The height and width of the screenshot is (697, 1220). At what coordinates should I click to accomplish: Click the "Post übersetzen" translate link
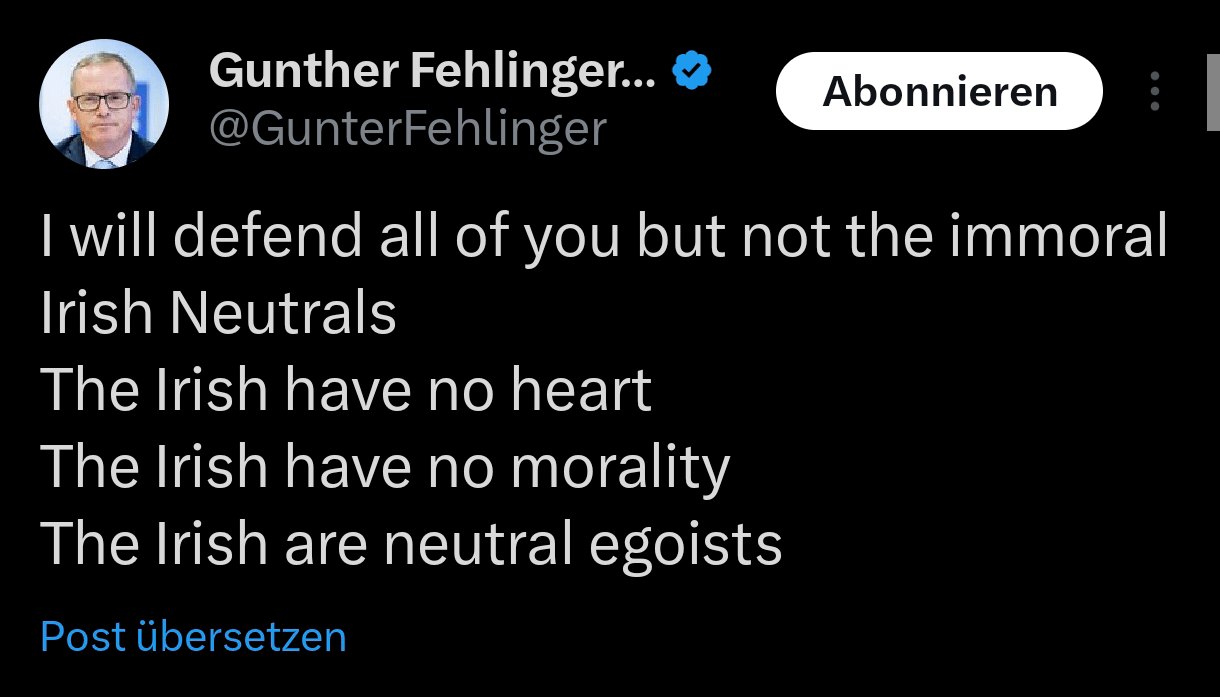(193, 637)
